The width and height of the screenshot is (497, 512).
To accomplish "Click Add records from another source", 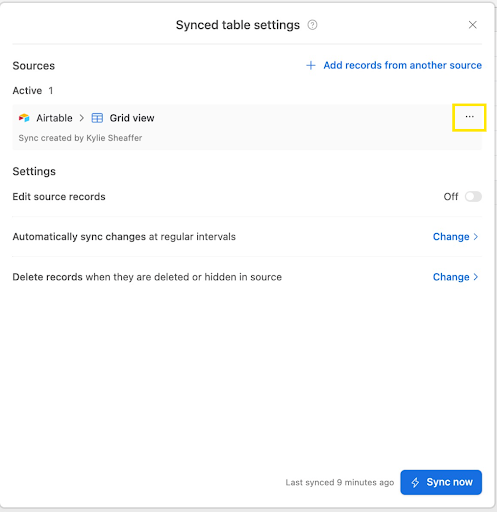I will pos(402,65).
